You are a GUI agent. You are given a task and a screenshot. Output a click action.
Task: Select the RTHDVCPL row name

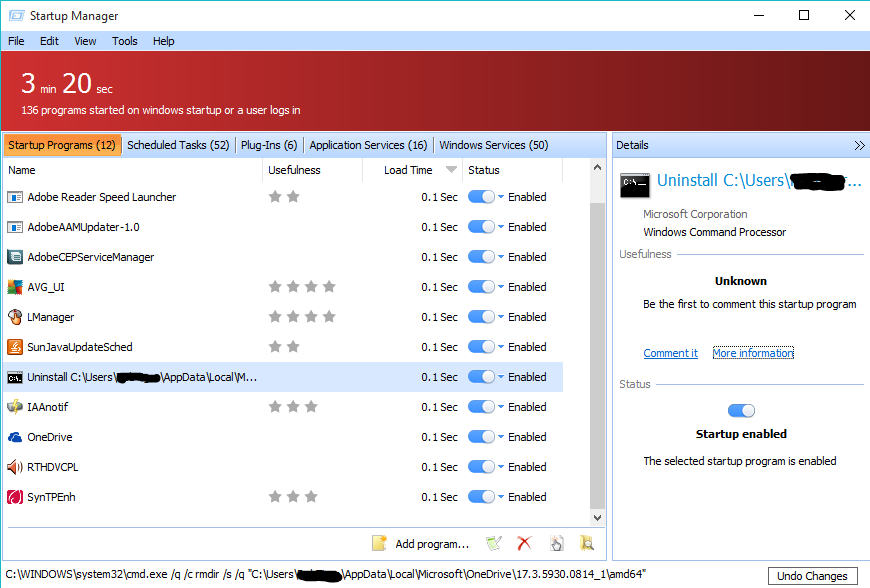click(x=53, y=467)
